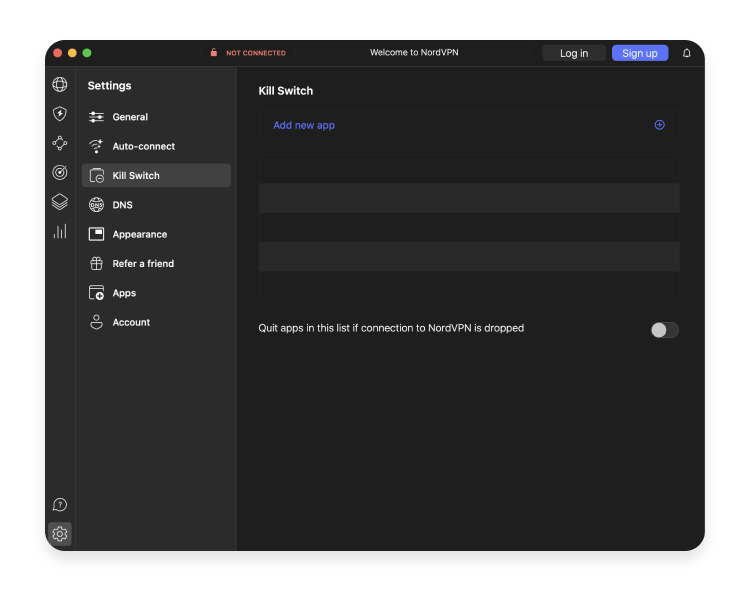The width and height of the screenshot is (750, 591).
Task: Click the plus circle icon to add an app
Action: (660, 125)
